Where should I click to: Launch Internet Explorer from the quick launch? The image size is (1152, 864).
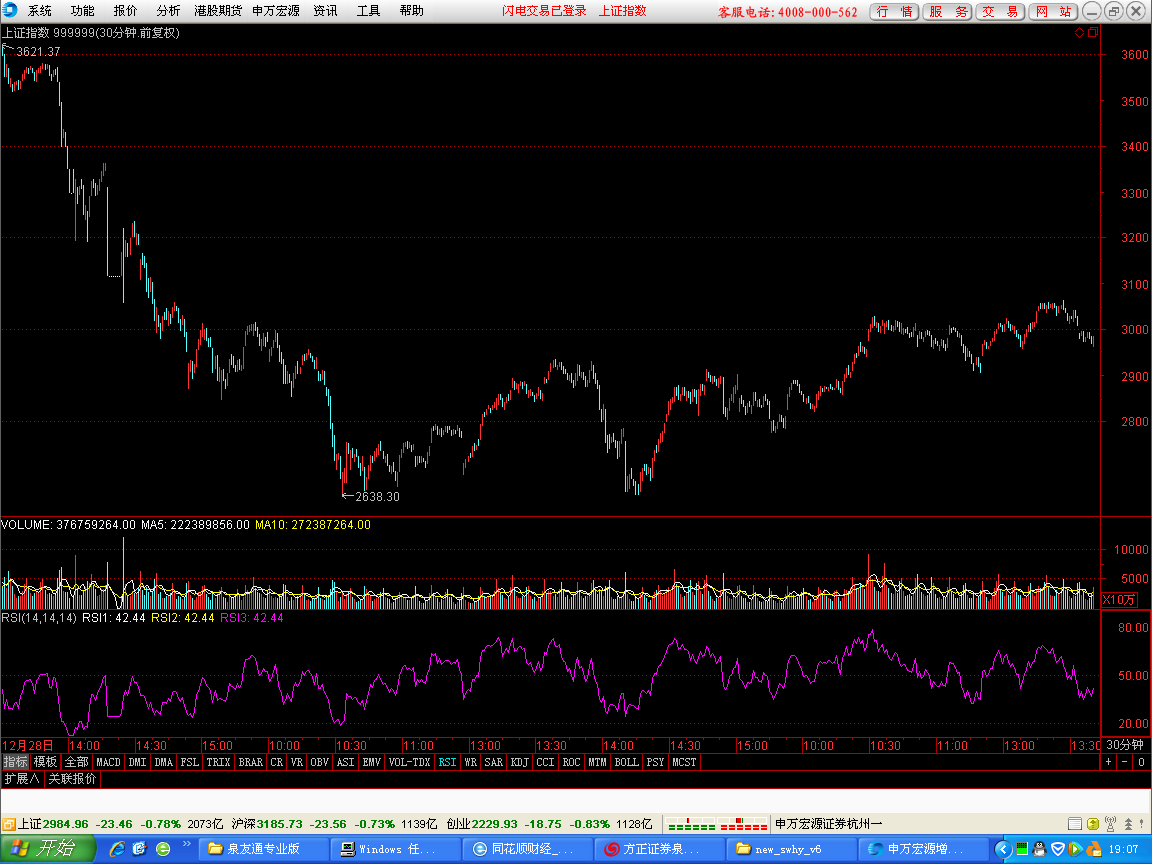tap(117, 849)
